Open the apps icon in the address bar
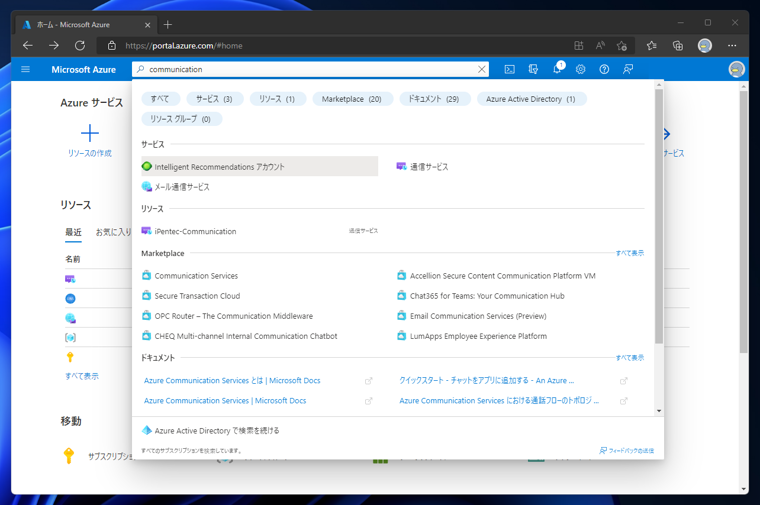Screen dimensions: 760x505 click(579, 46)
